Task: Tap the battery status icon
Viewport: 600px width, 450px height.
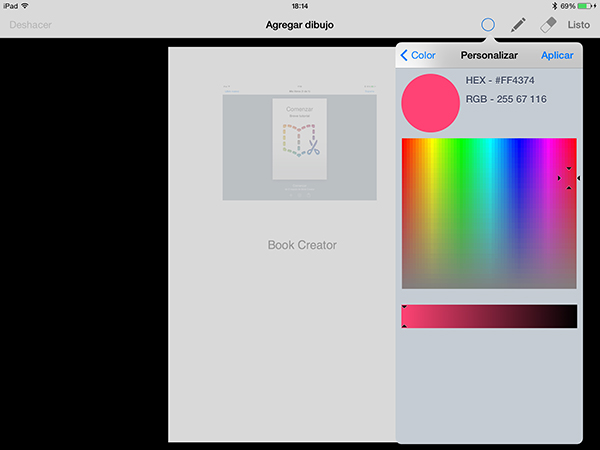Action: click(x=585, y=6)
